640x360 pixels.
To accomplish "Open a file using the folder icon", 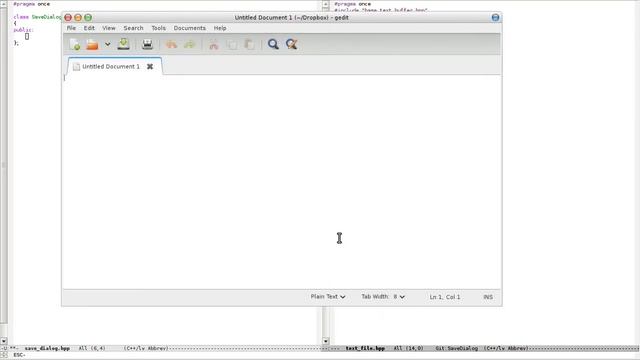I will pos(93,44).
